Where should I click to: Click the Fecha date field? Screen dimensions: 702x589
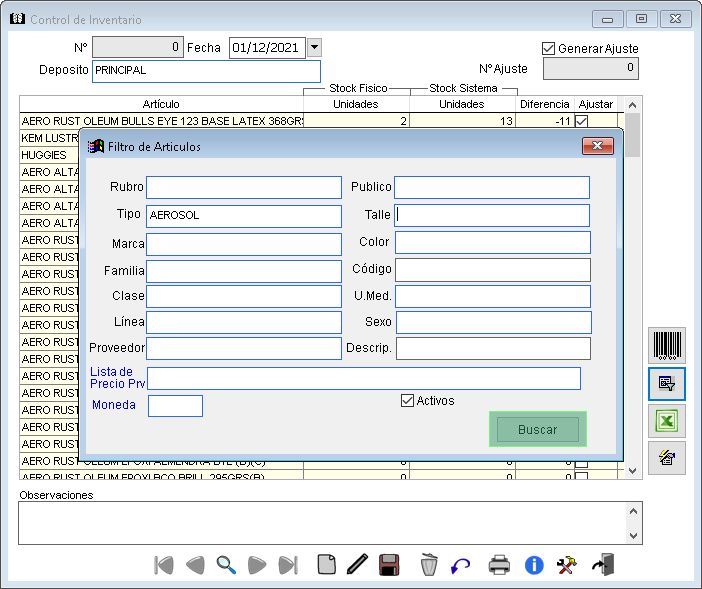(x=267, y=47)
